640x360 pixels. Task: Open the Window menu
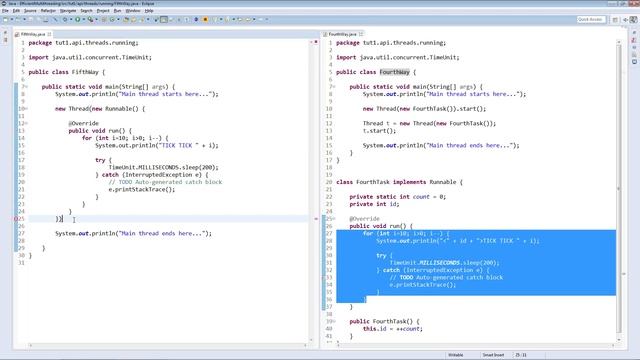click(133, 11)
